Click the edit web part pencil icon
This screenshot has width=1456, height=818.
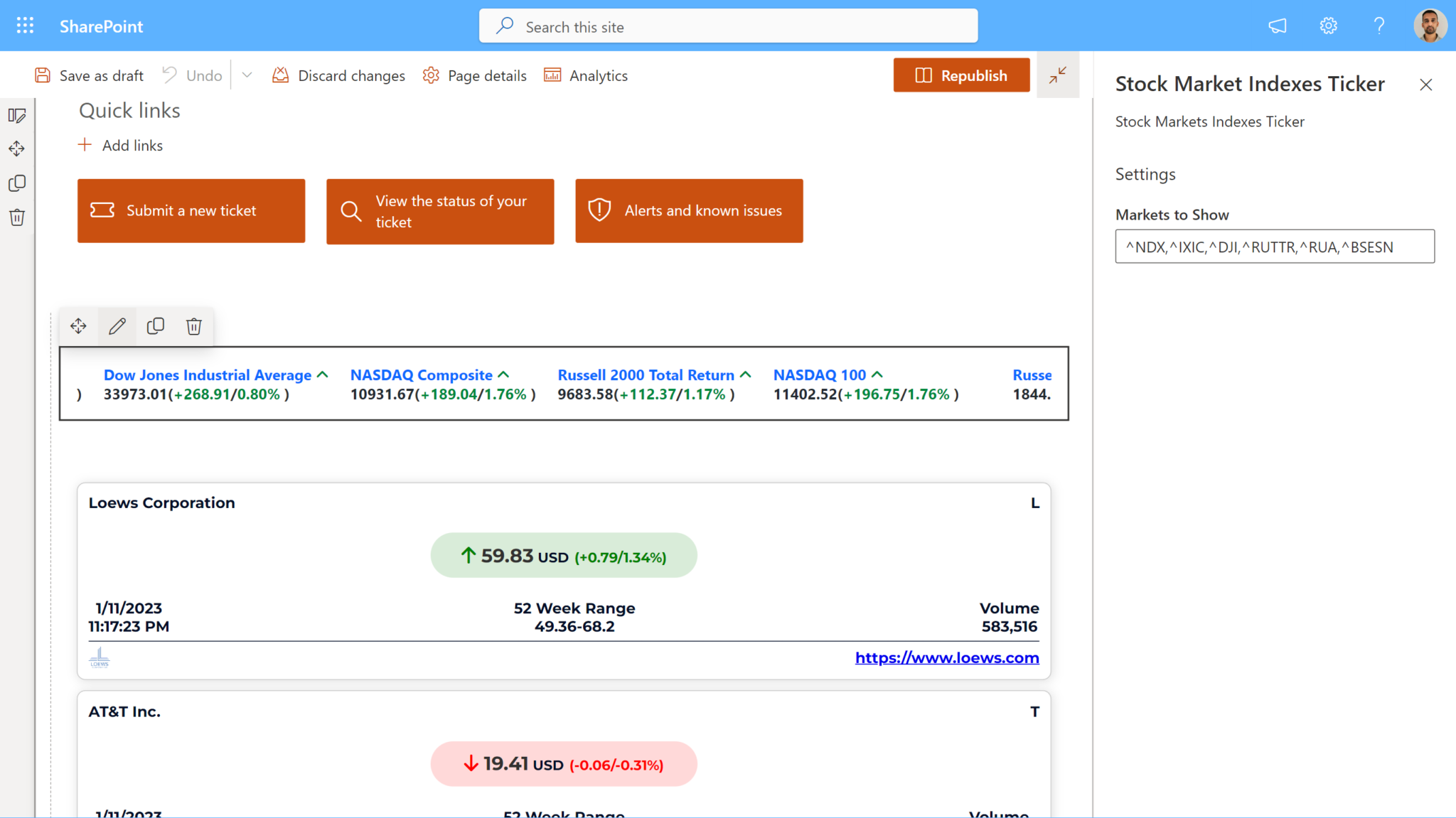[x=117, y=326]
